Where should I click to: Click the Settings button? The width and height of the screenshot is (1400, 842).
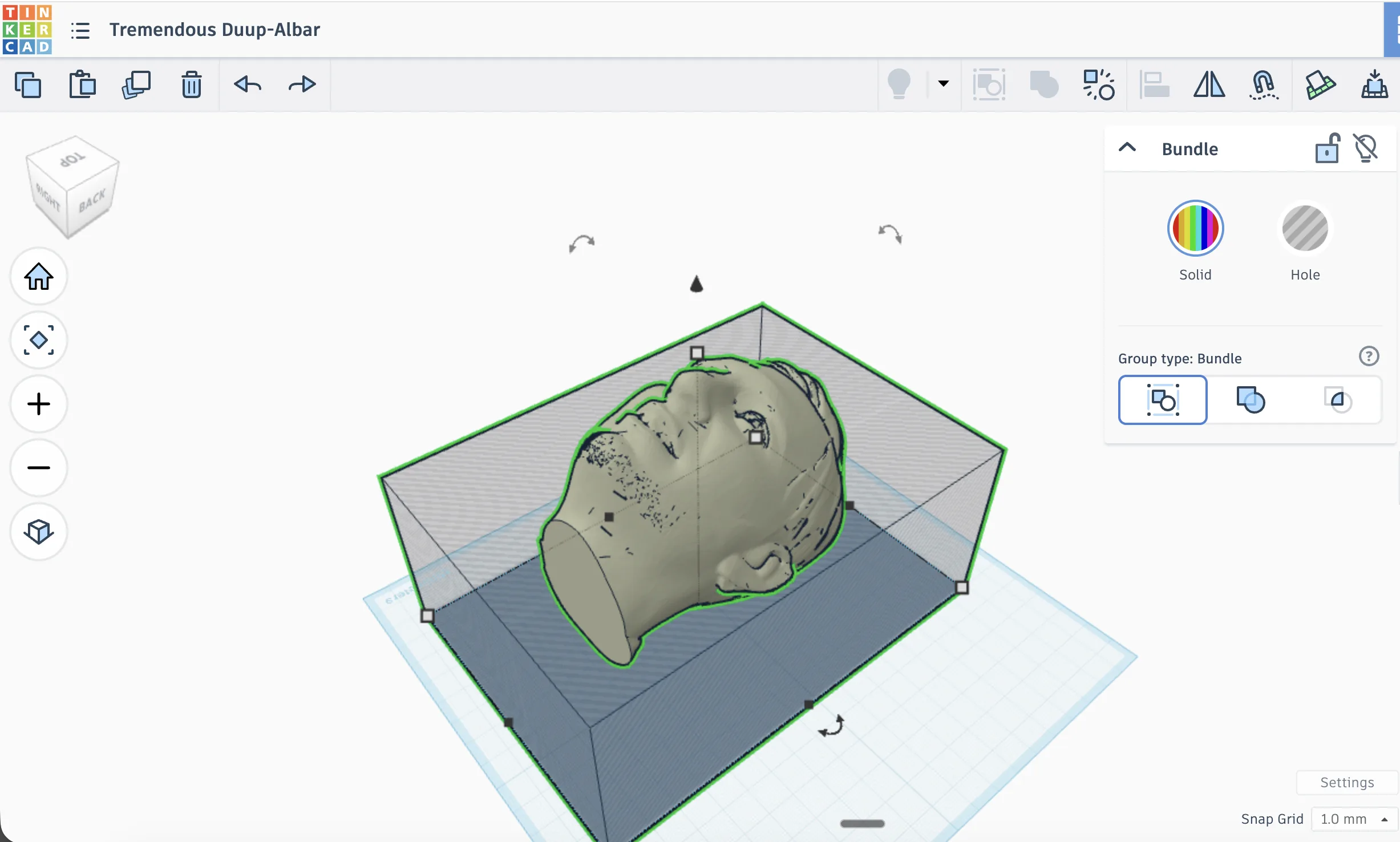1347,783
